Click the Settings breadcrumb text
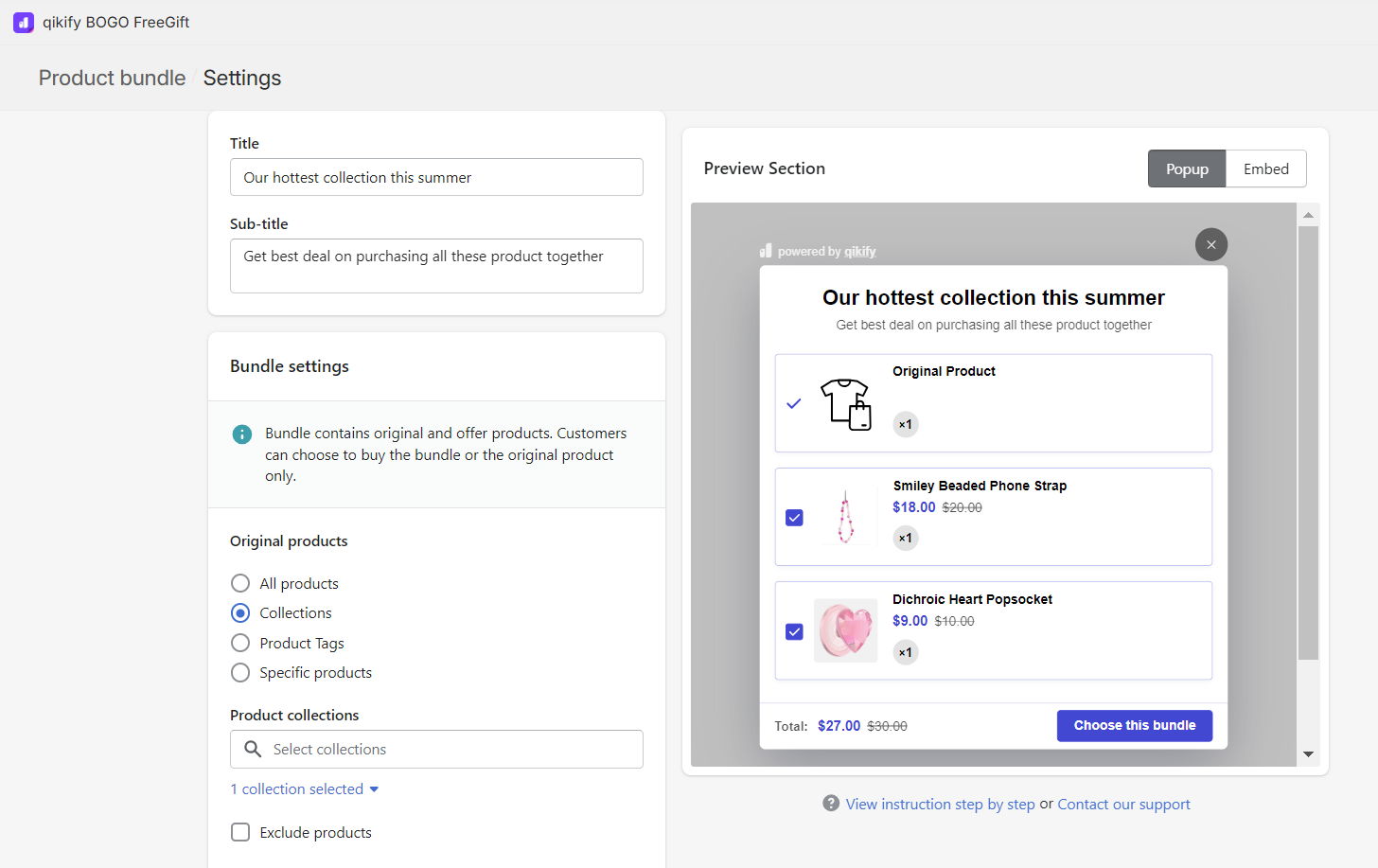Screen dimensions: 1378x868 pos(242,78)
